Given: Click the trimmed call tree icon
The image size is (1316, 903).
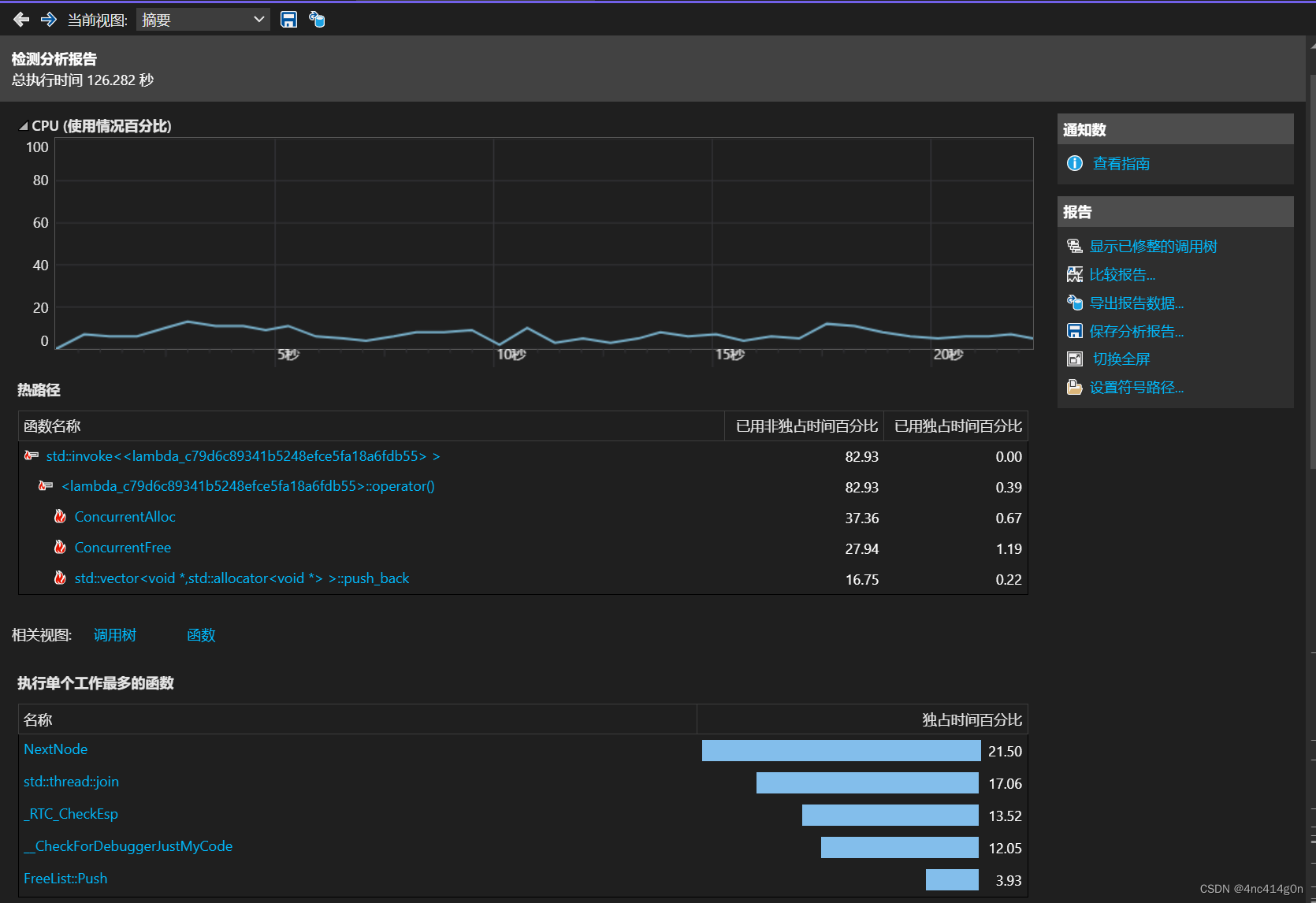Looking at the screenshot, I should pos(1075,246).
